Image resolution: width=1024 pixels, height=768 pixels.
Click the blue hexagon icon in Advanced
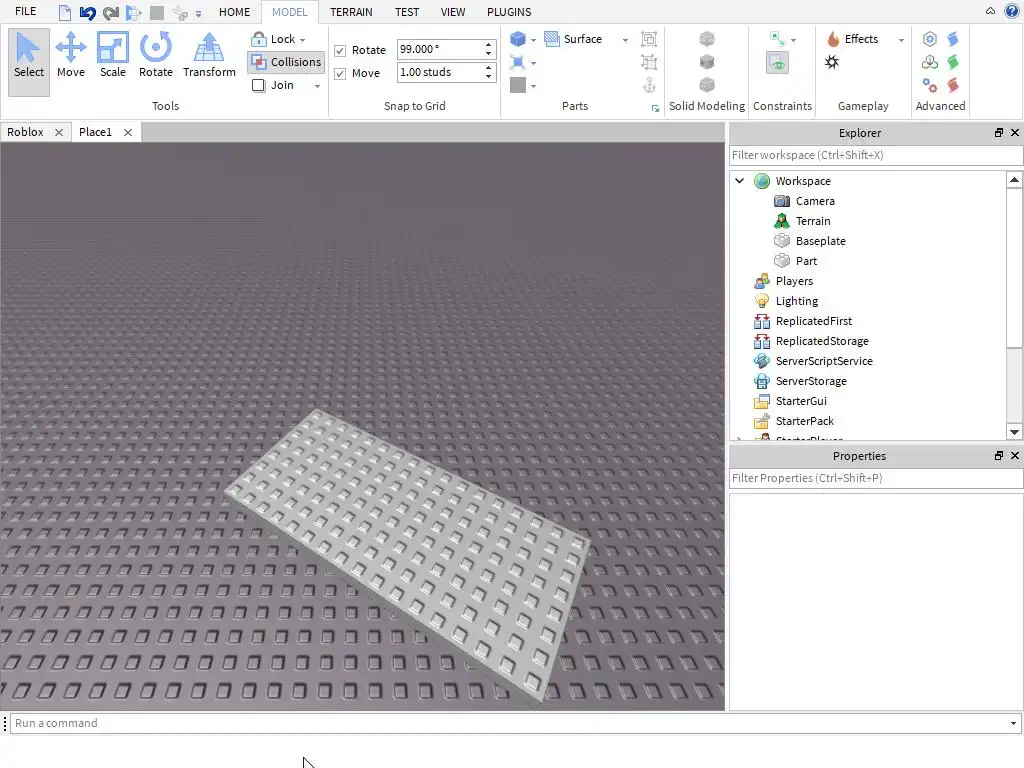coord(929,39)
